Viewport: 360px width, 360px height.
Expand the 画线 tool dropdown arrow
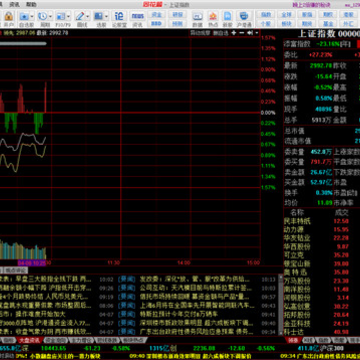(x=88, y=16)
